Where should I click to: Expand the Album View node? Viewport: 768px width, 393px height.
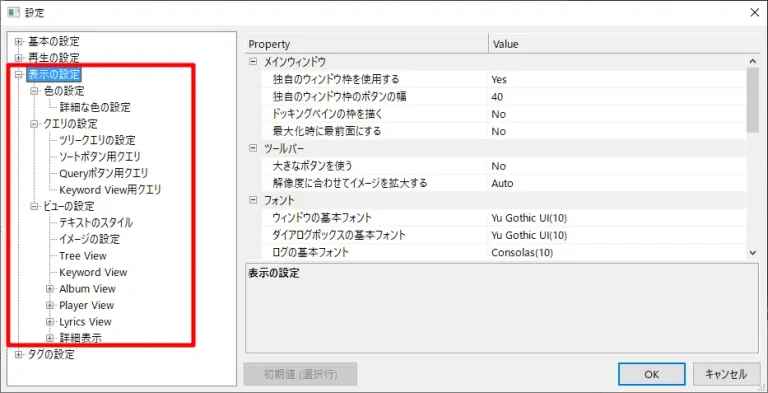tap(49, 289)
